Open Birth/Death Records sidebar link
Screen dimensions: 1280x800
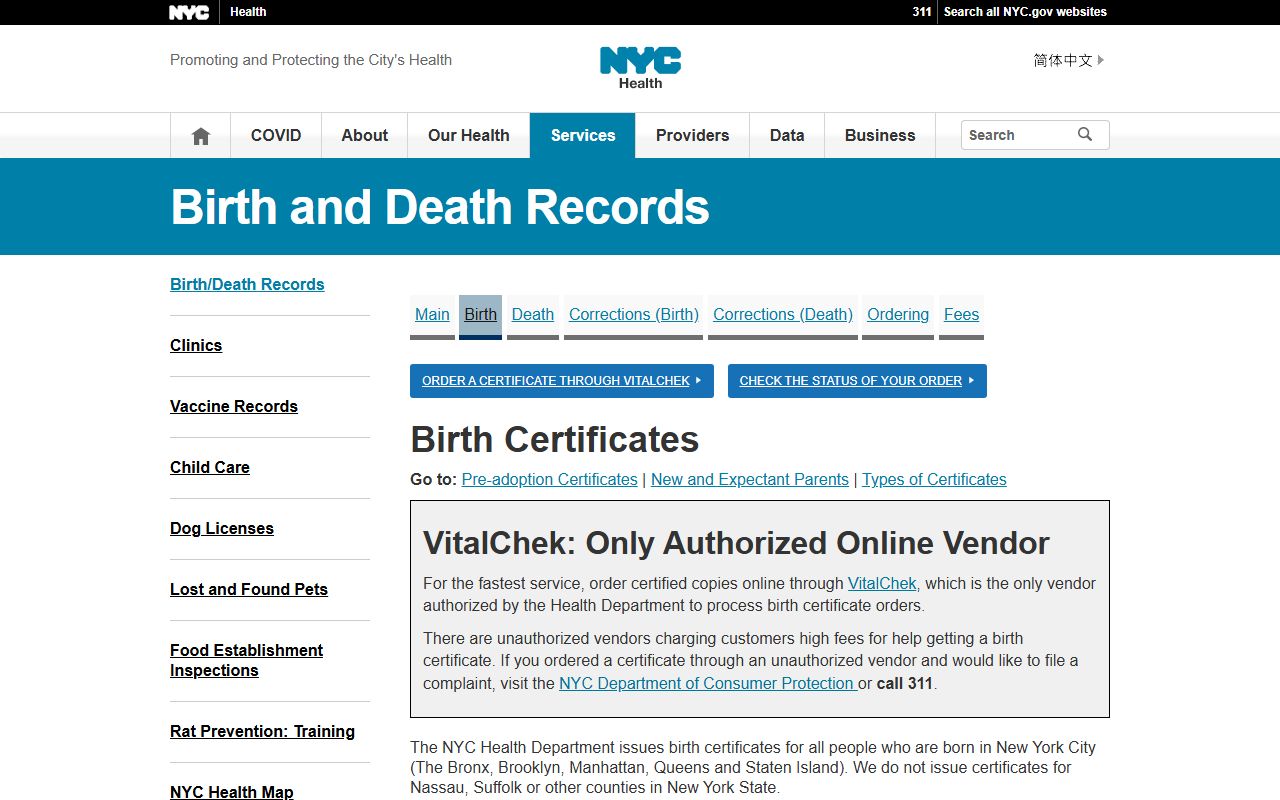[247, 284]
